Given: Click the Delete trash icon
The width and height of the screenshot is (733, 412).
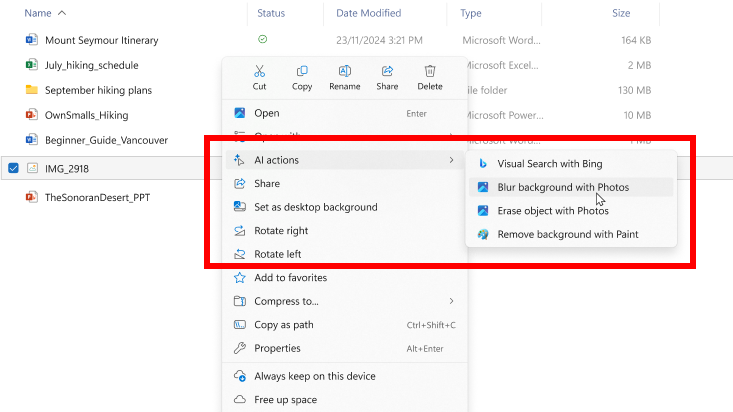Looking at the screenshot, I should click(430, 72).
